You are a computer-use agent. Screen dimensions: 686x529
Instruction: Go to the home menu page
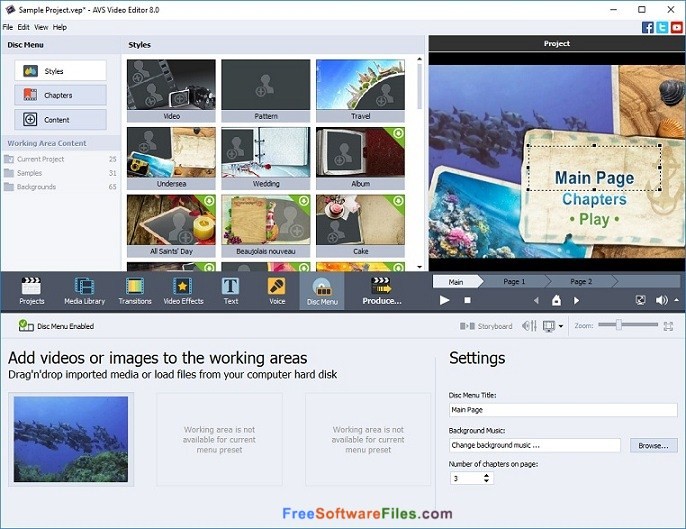(x=556, y=300)
